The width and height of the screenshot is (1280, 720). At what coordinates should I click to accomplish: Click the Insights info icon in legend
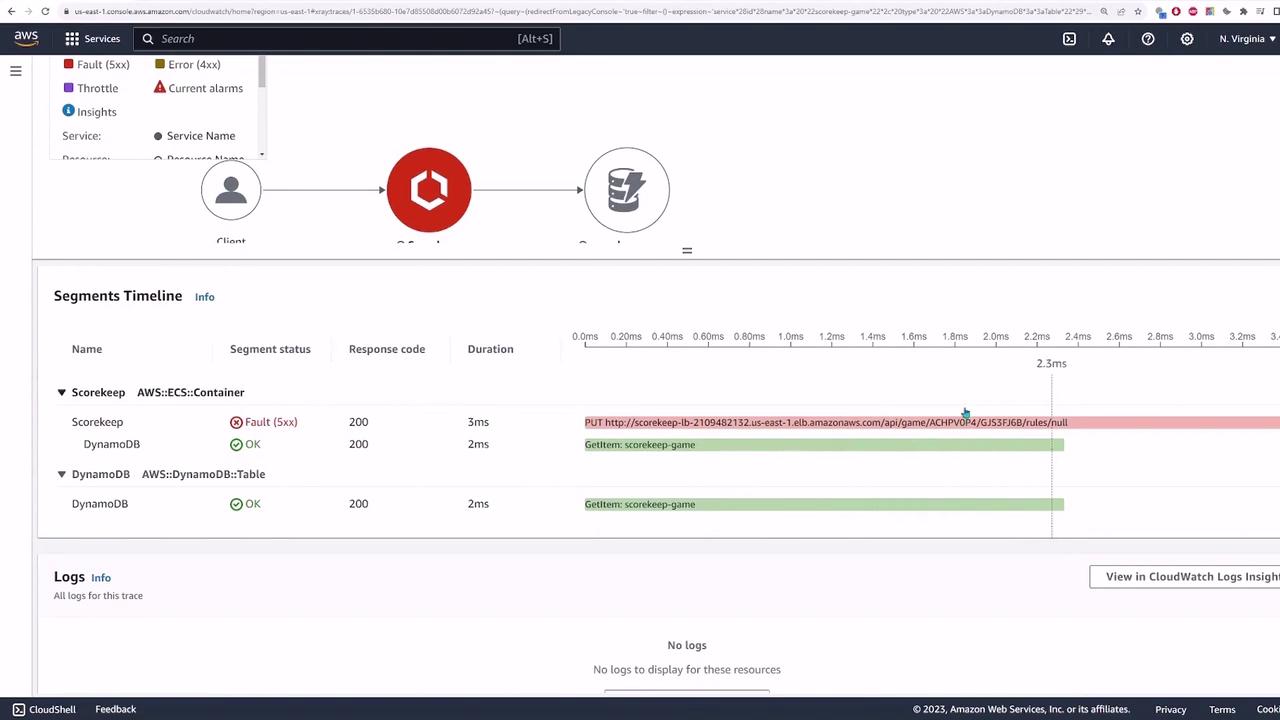click(68, 111)
